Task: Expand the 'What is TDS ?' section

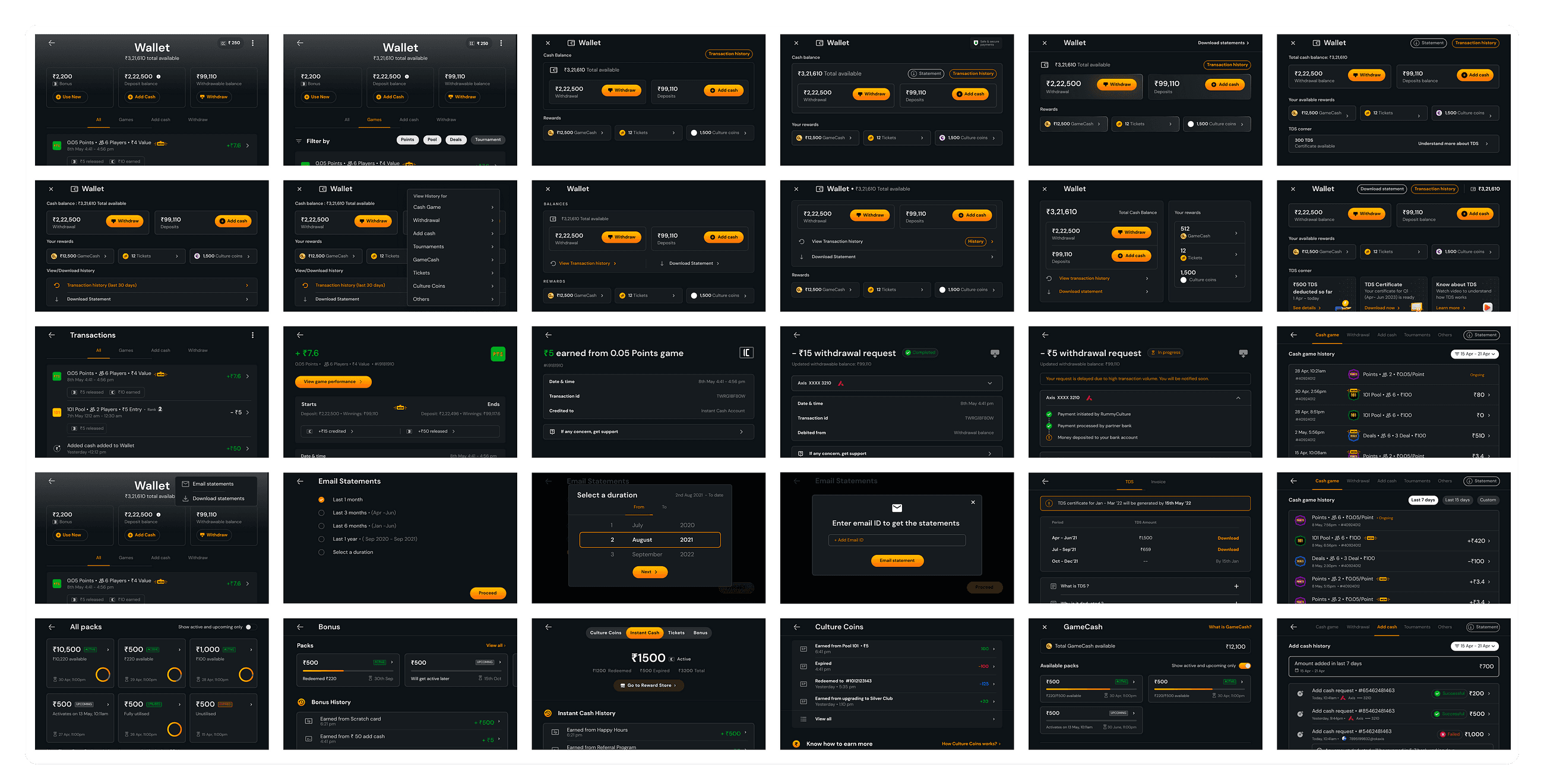Action: [1236, 586]
